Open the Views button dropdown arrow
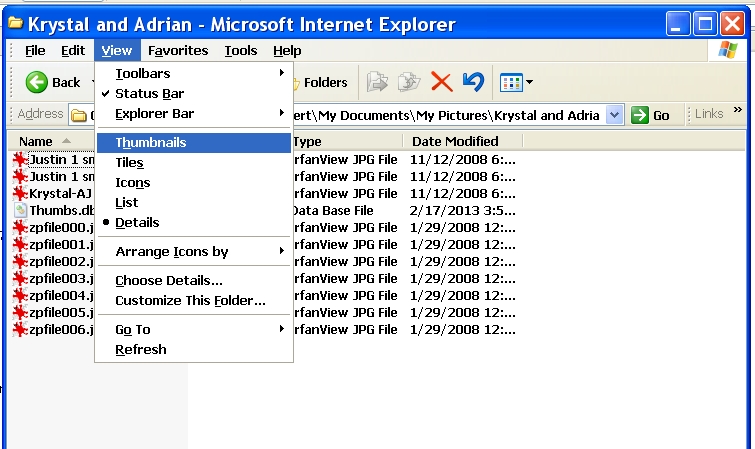The width and height of the screenshot is (755, 449). tap(529, 82)
